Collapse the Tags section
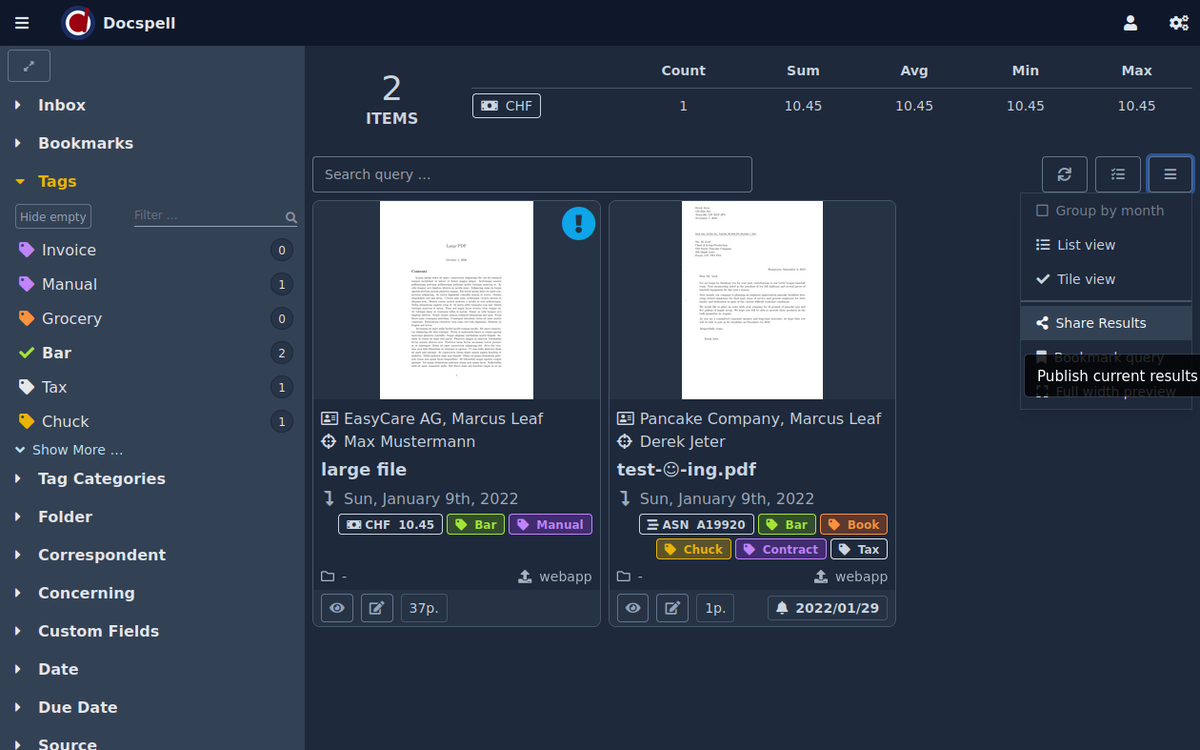The image size is (1200, 750). tap(57, 181)
